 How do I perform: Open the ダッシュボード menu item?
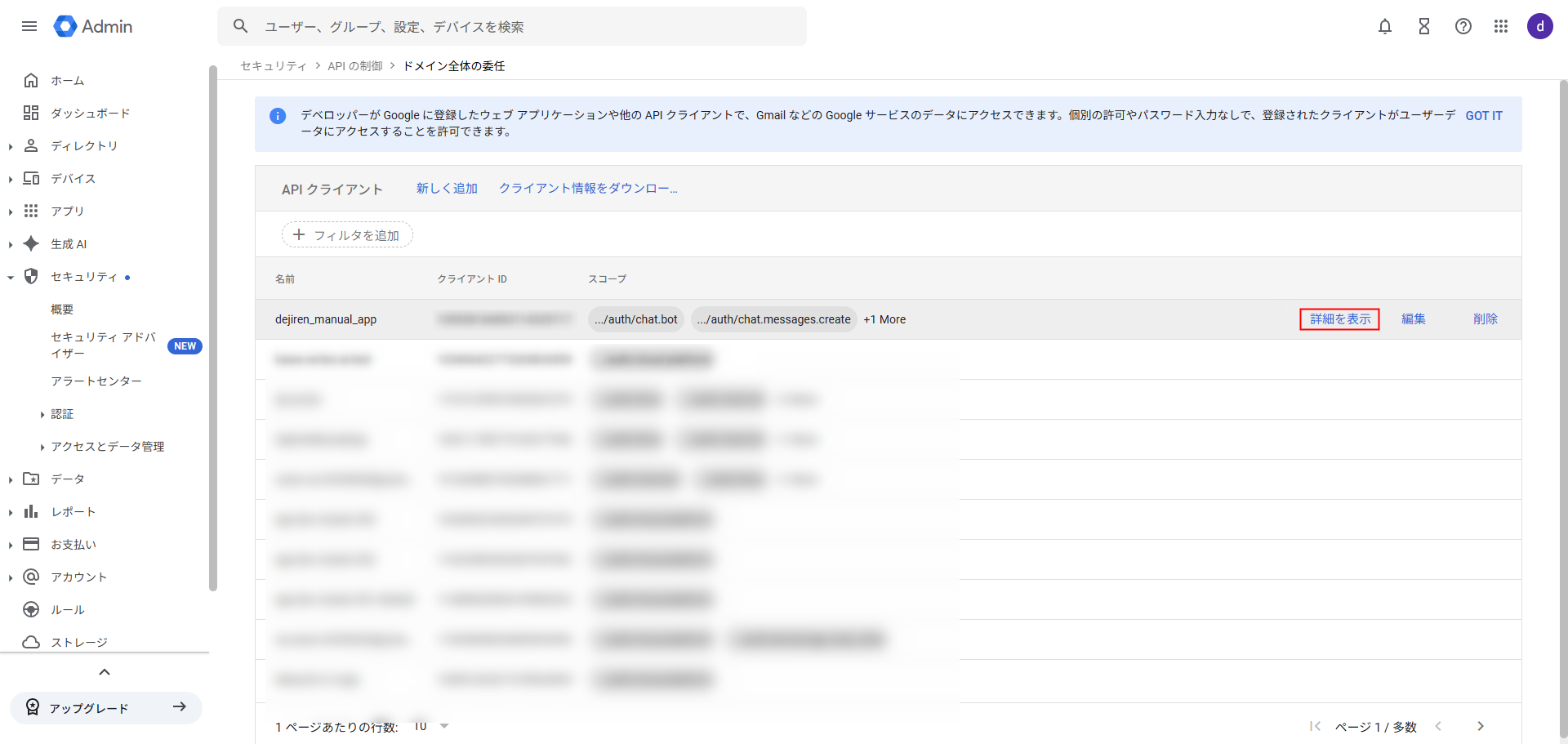point(90,113)
